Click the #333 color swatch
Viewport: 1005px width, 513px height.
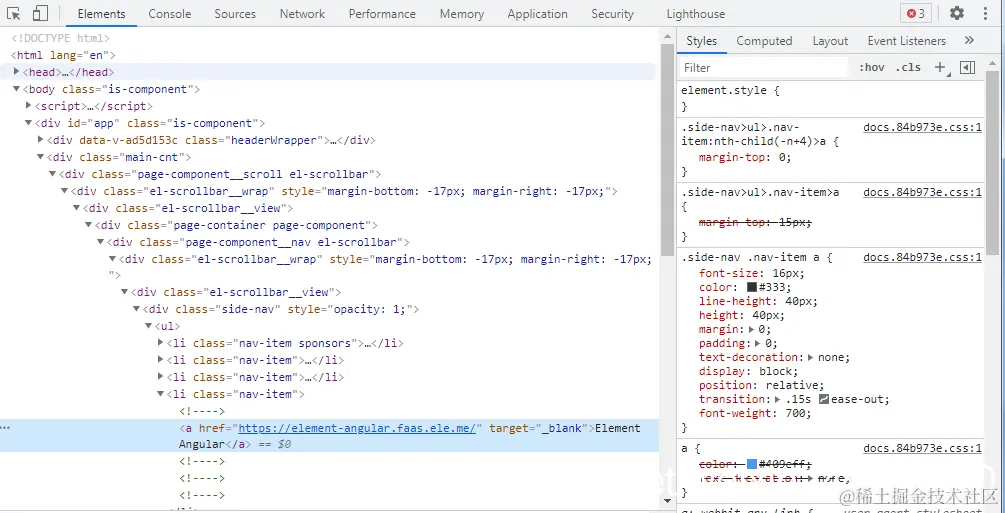[x=752, y=287]
